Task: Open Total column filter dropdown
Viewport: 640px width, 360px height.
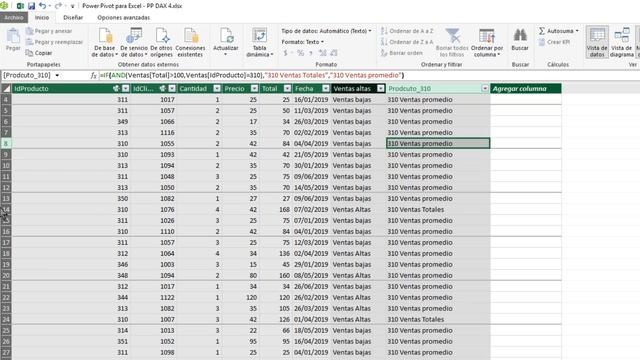Action: pyautogui.click(x=287, y=89)
